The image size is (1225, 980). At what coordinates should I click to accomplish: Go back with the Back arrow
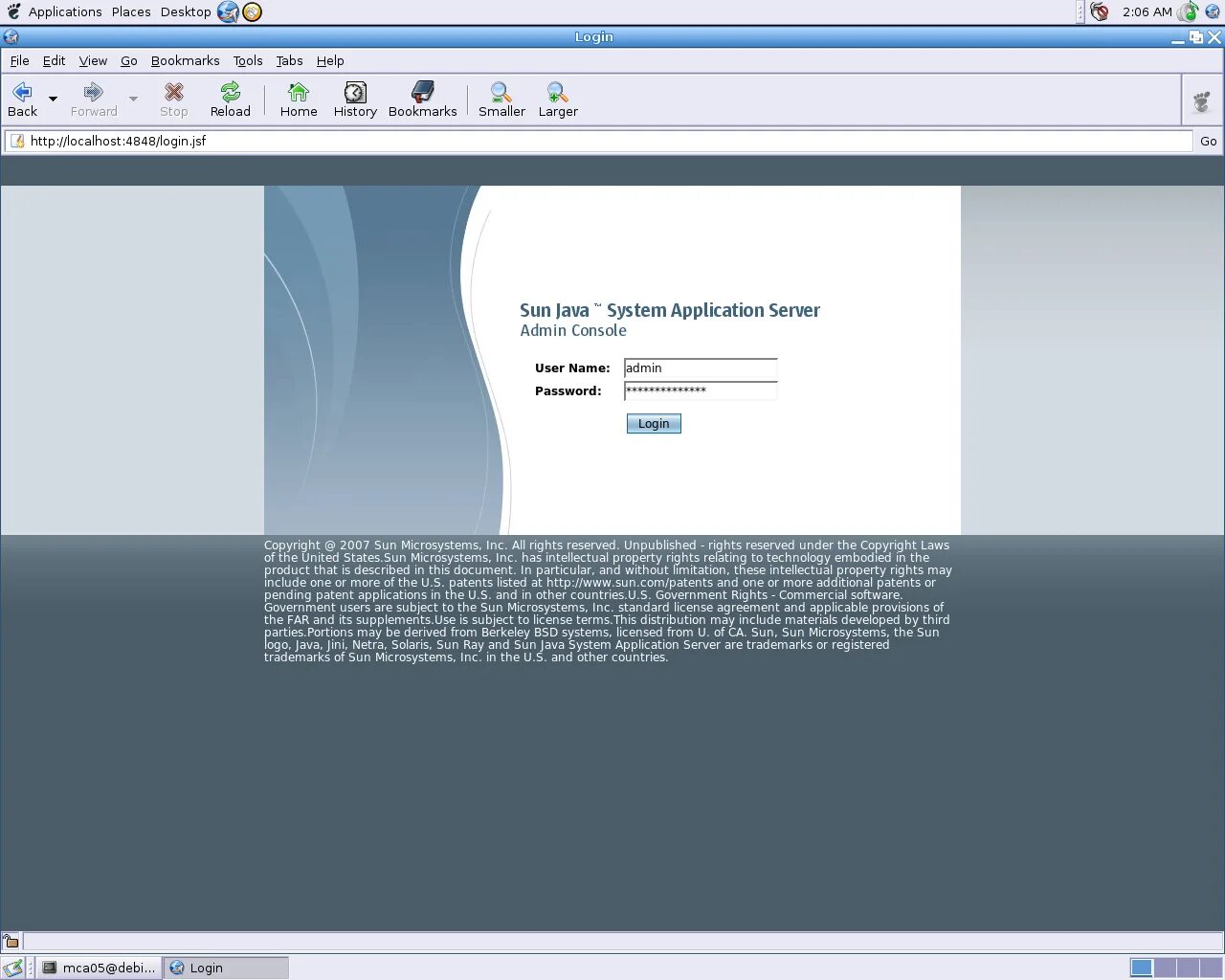point(22,100)
